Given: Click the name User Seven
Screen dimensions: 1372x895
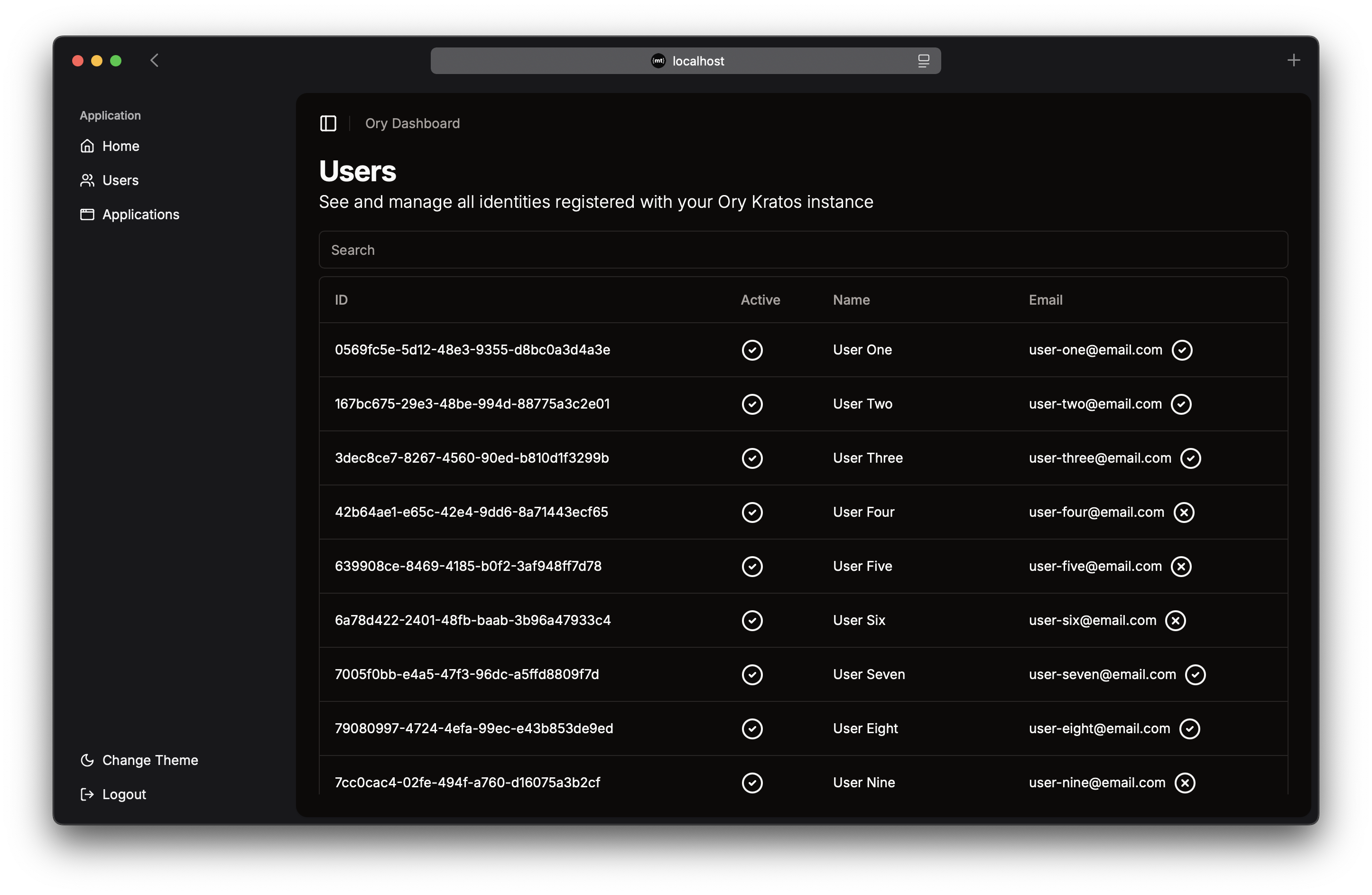Looking at the screenshot, I should [x=869, y=675].
